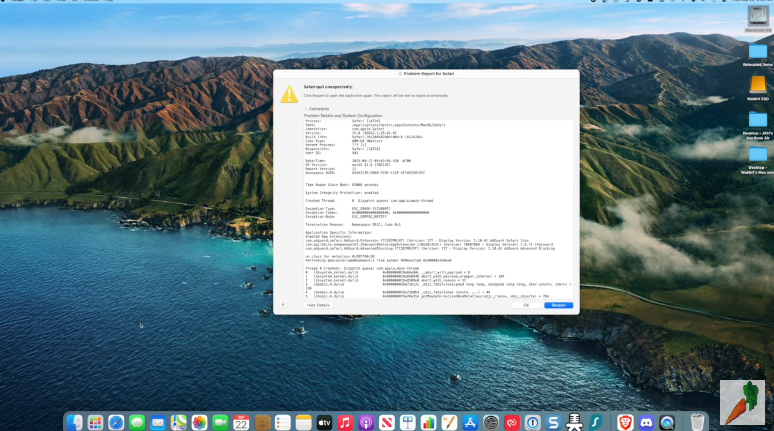Open Finder from the Dock
Image resolution: width=774 pixels, height=431 pixels.
click(75, 423)
